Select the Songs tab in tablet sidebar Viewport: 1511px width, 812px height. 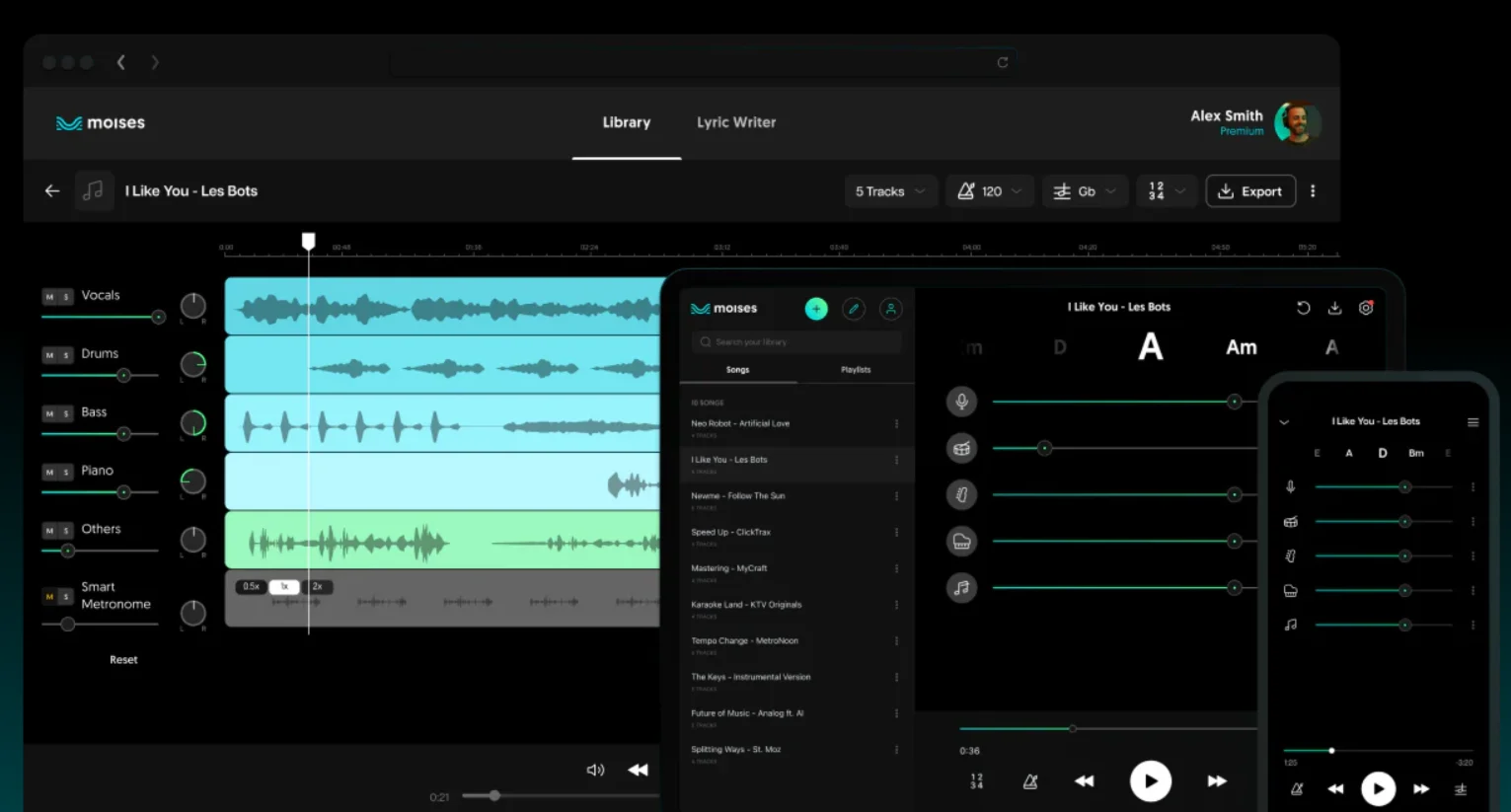738,370
